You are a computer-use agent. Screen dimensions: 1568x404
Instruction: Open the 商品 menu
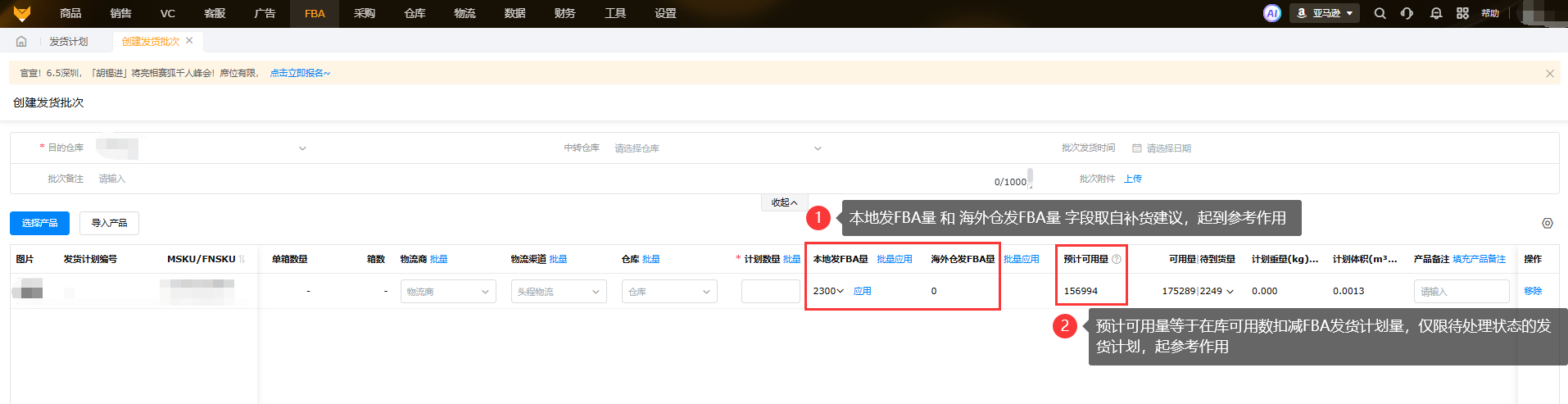coord(70,13)
